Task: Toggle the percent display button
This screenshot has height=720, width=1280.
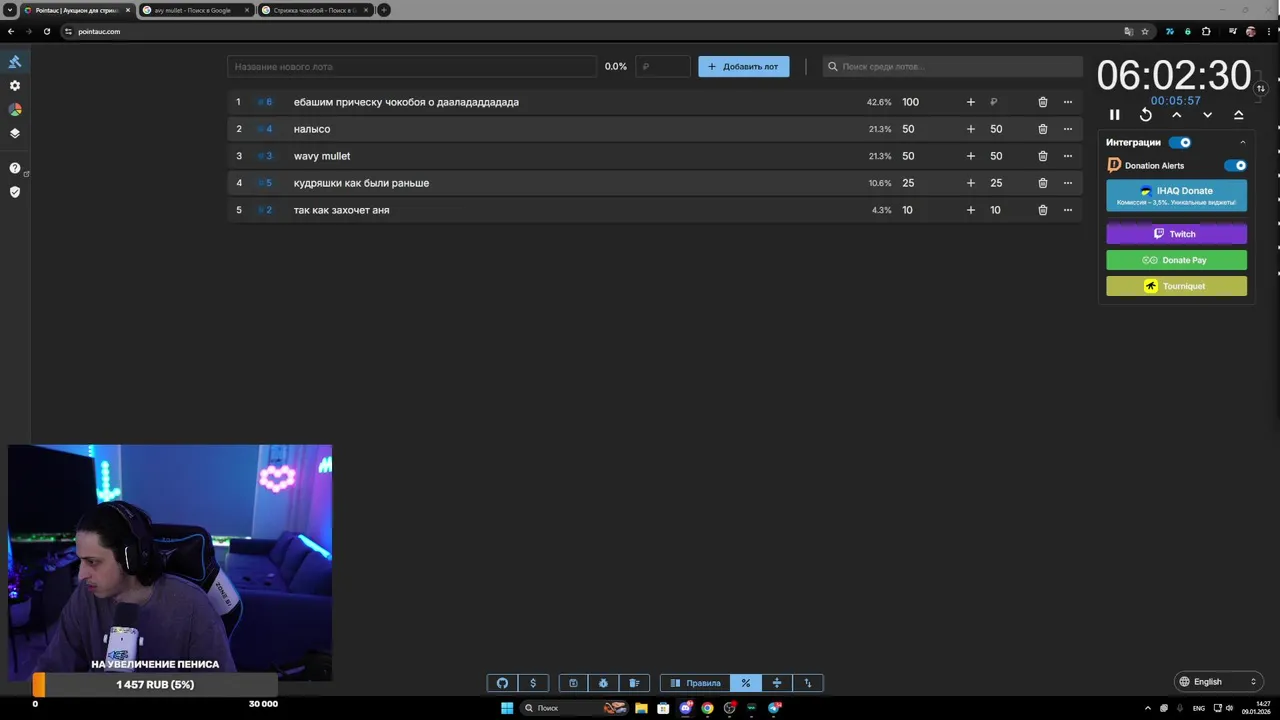Action: [x=745, y=683]
